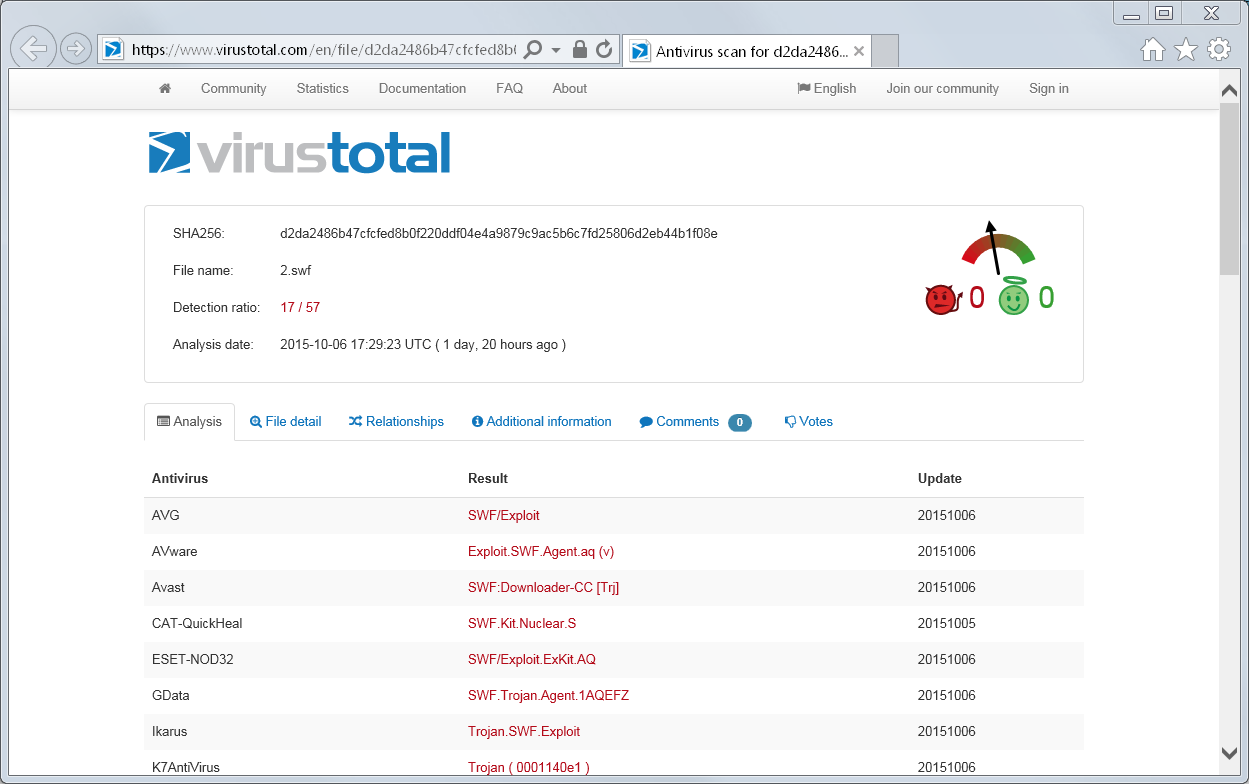Click the ESET-NOD32 row name
The image size is (1249, 784).
click(x=193, y=659)
